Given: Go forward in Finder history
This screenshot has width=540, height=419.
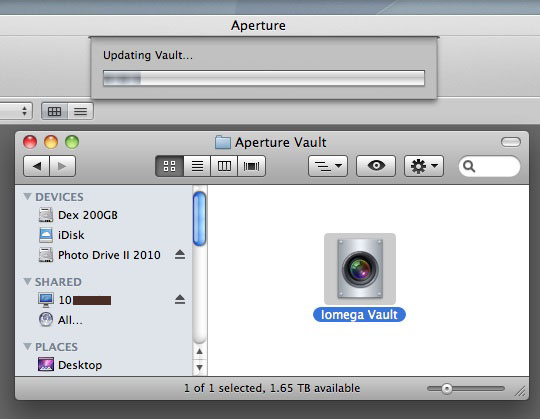Looking at the screenshot, I should point(63,166).
